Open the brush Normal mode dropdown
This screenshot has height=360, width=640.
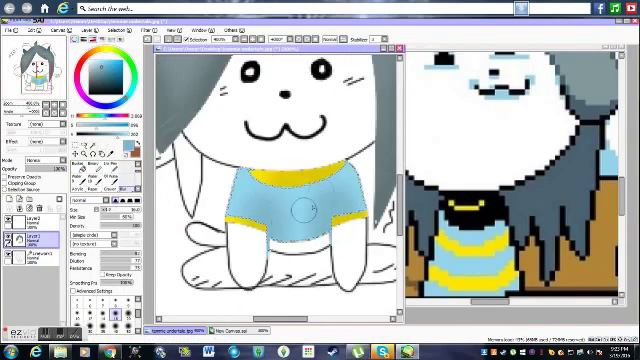pos(90,200)
